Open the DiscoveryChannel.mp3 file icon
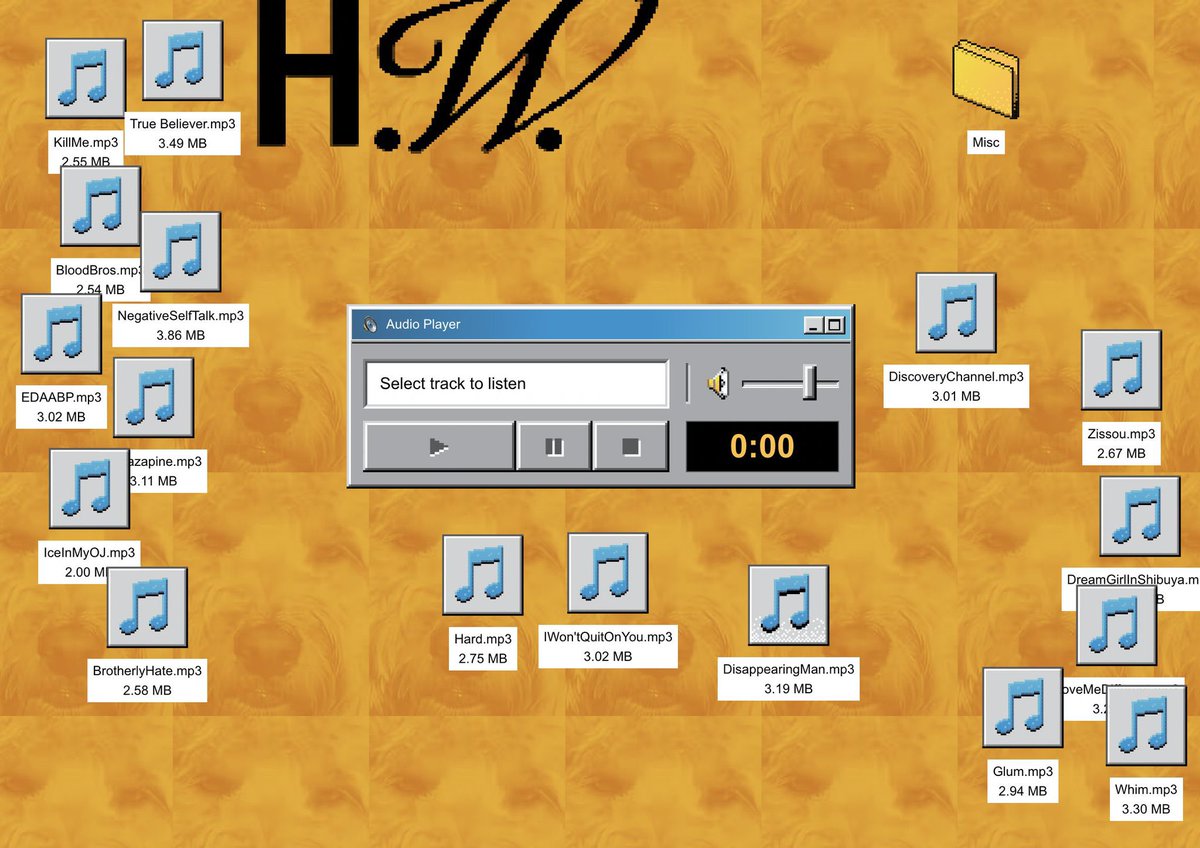This screenshot has height=848, width=1200. tap(955, 312)
